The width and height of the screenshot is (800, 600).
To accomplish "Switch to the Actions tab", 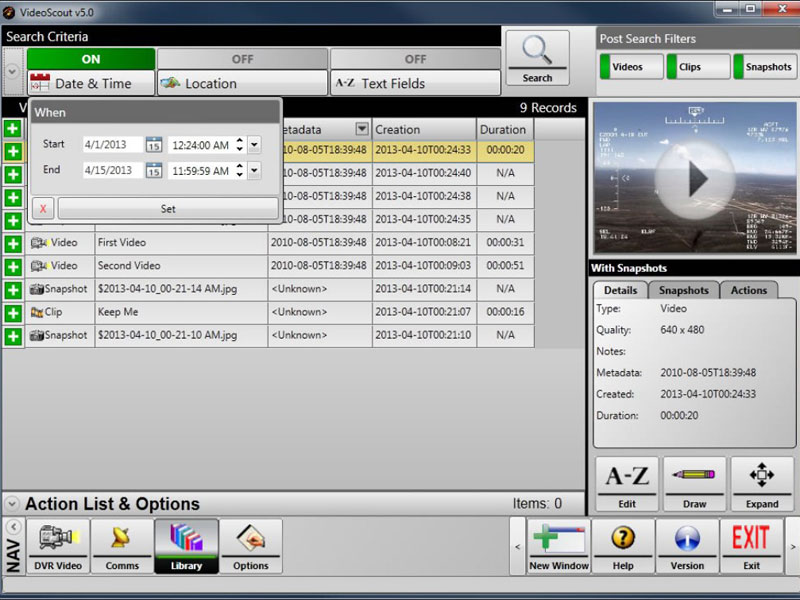I will coord(748,290).
